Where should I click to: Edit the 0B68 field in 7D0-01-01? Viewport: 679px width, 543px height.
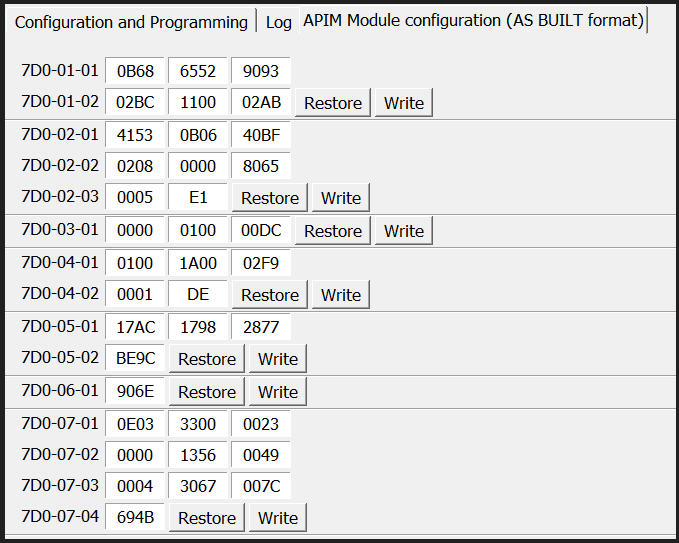(x=135, y=71)
